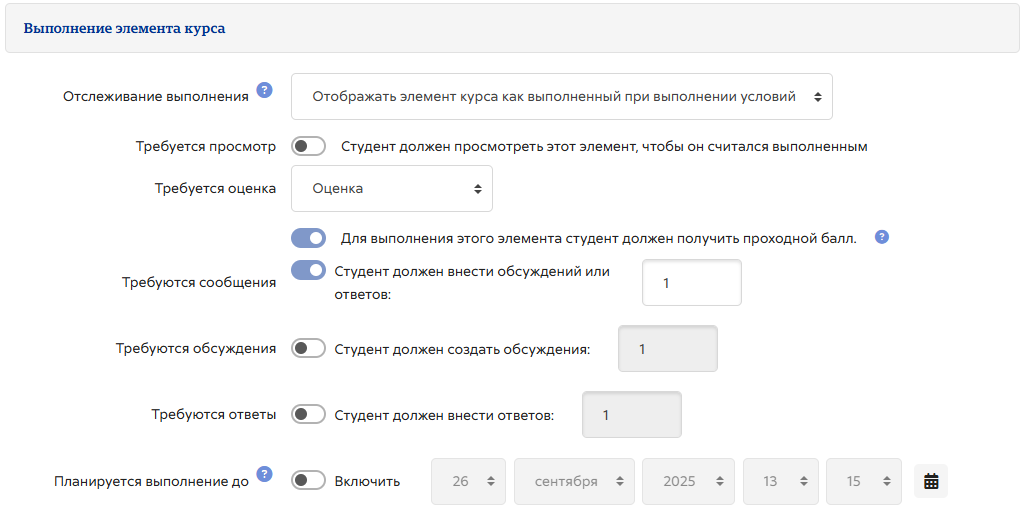Click the required messages count field
This screenshot has width=1030, height=512.
[x=691, y=283]
